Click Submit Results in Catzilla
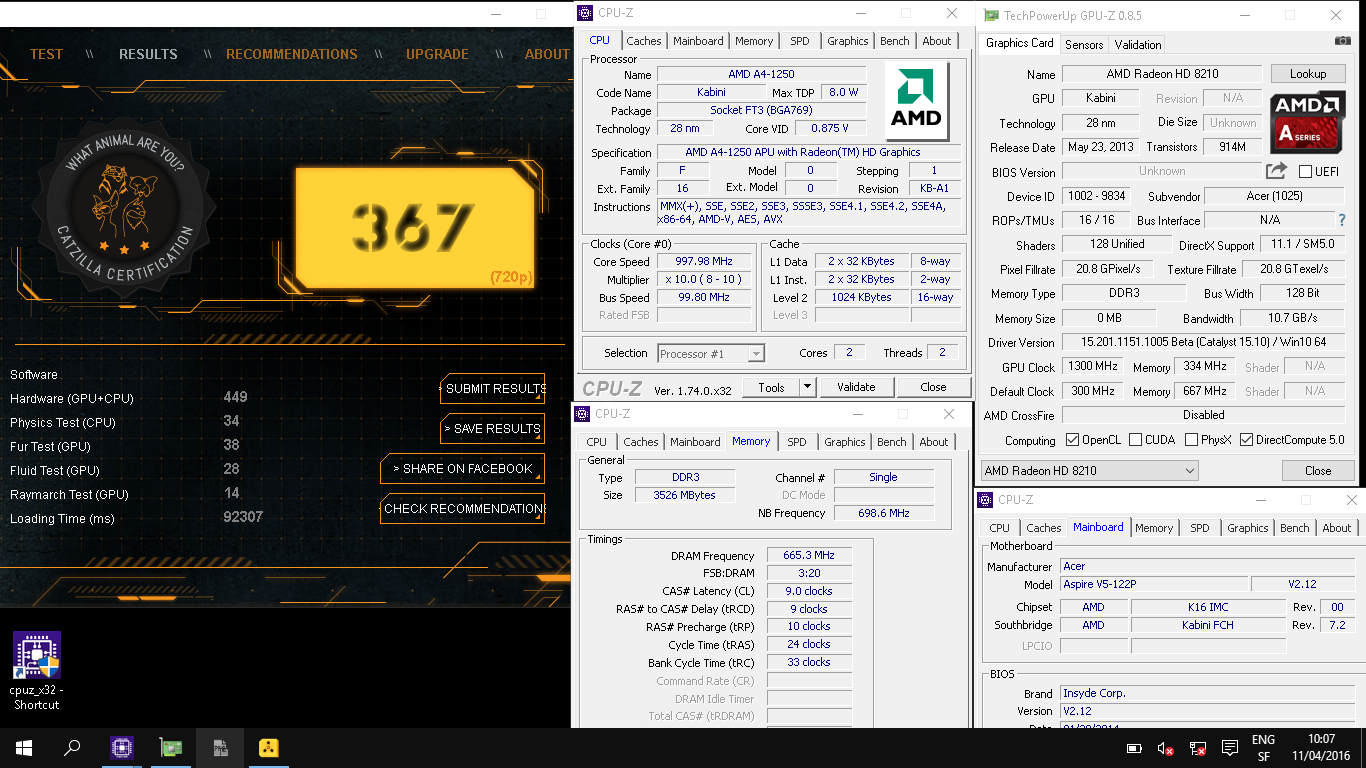Viewport: 1366px width, 768px height. coord(493,389)
